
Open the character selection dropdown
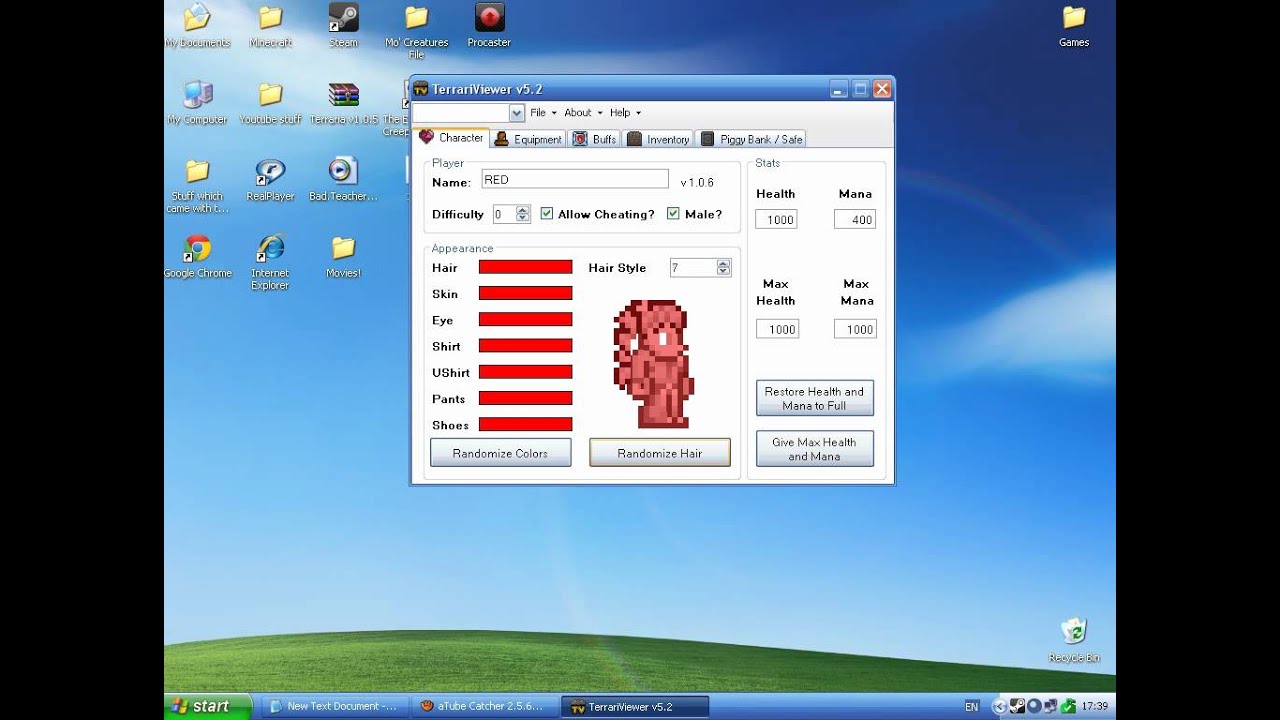pyautogui.click(x=516, y=113)
